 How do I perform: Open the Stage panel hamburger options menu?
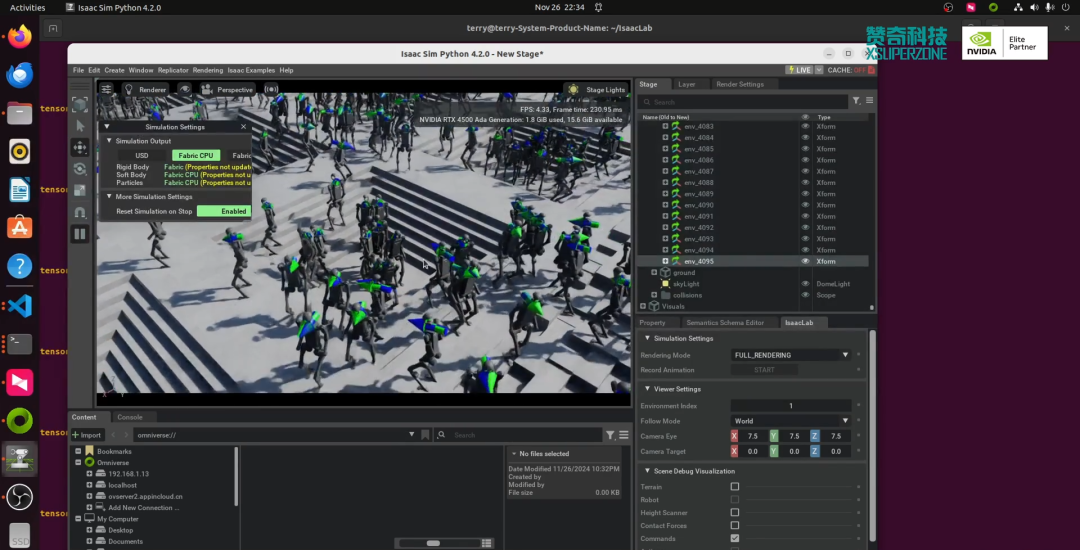click(869, 101)
